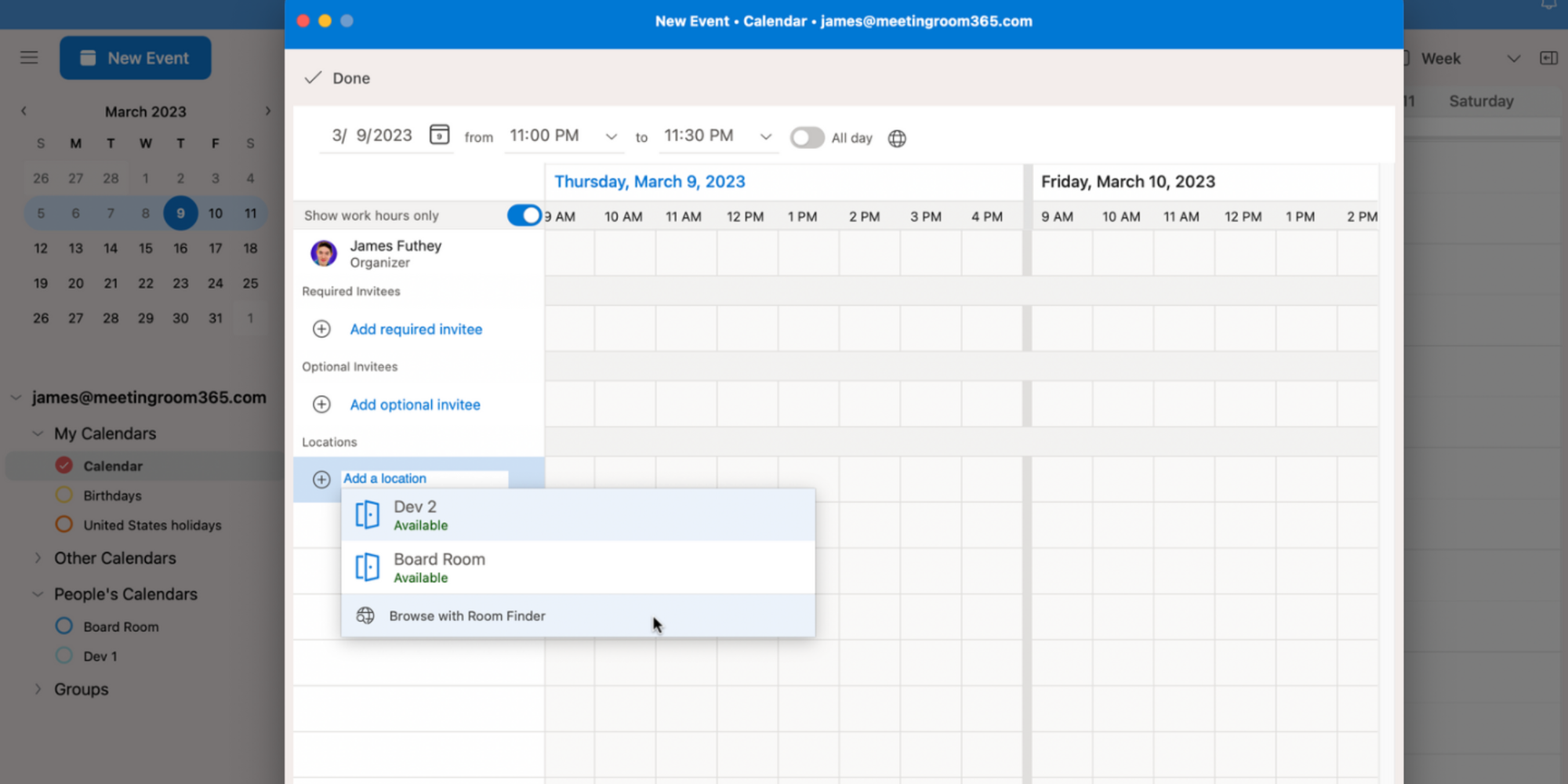Click the Done checkmark icon
Screen dimensions: 1568x784
click(x=313, y=78)
